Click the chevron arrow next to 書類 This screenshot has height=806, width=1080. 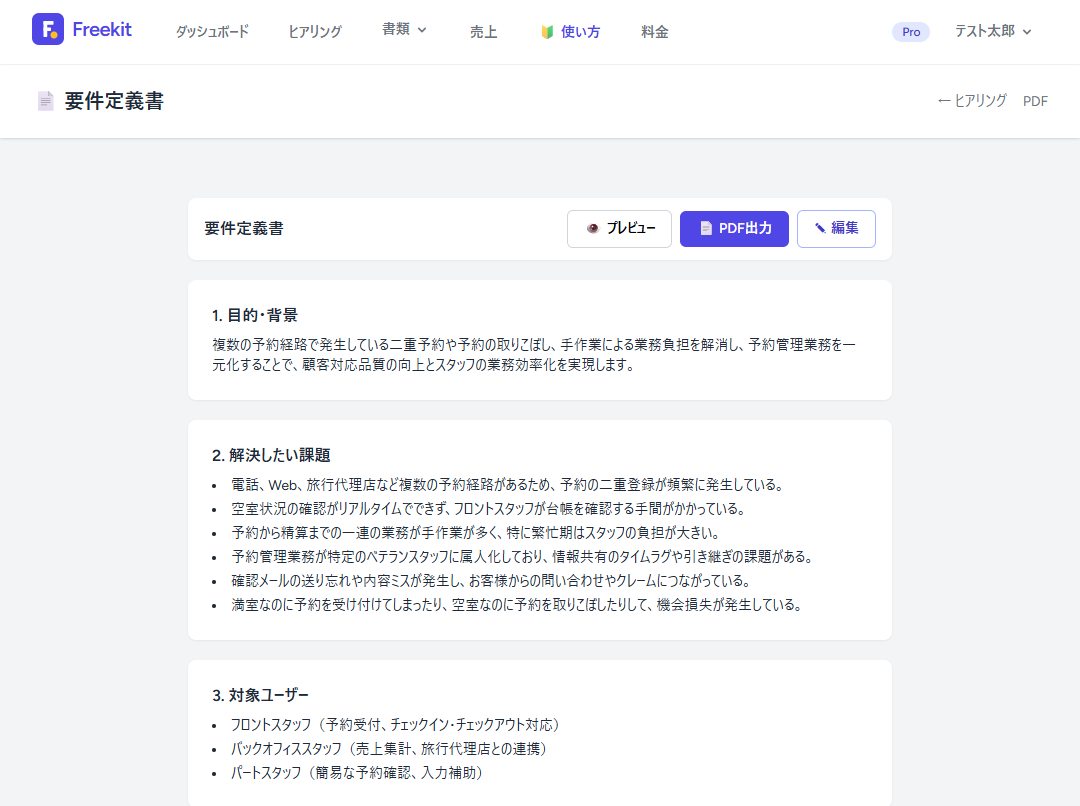pyautogui.click(x=422, y=30)
